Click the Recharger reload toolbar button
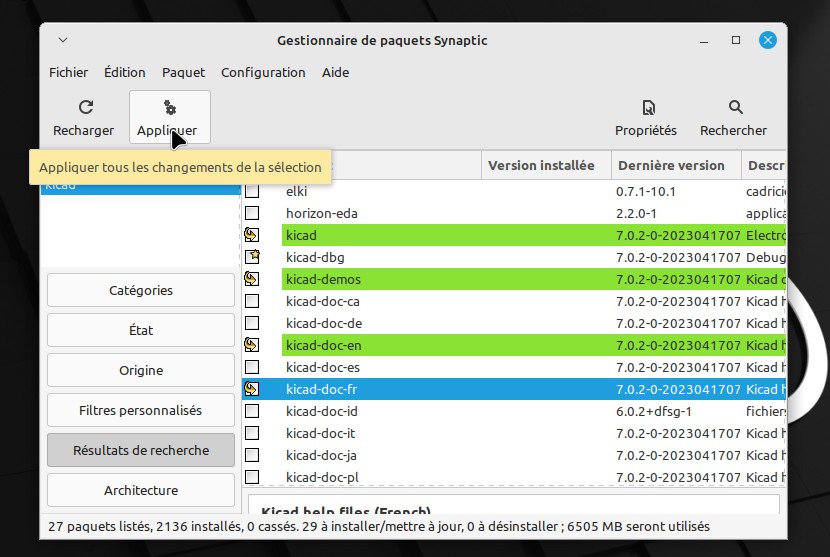This screenshot has width=830, height=557. pyautogui.click(x=84, y=118)
